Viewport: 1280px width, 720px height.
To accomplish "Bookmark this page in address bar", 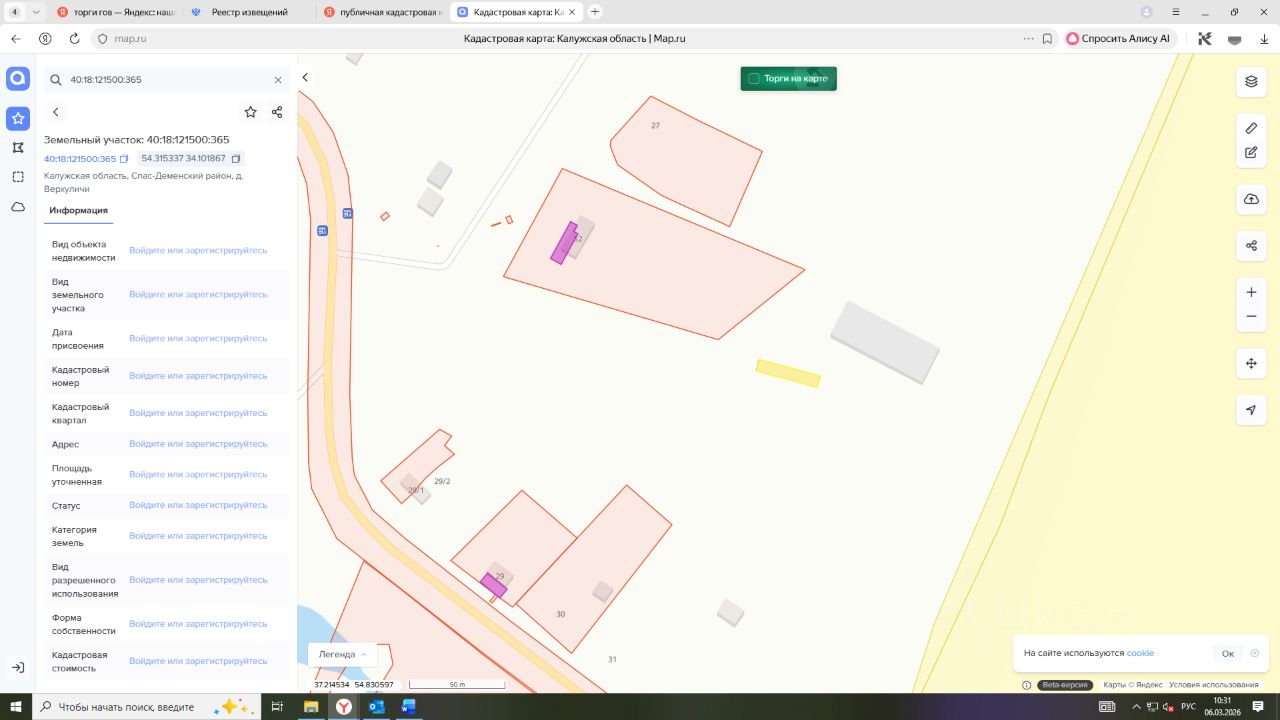I will click(1047, 39).
